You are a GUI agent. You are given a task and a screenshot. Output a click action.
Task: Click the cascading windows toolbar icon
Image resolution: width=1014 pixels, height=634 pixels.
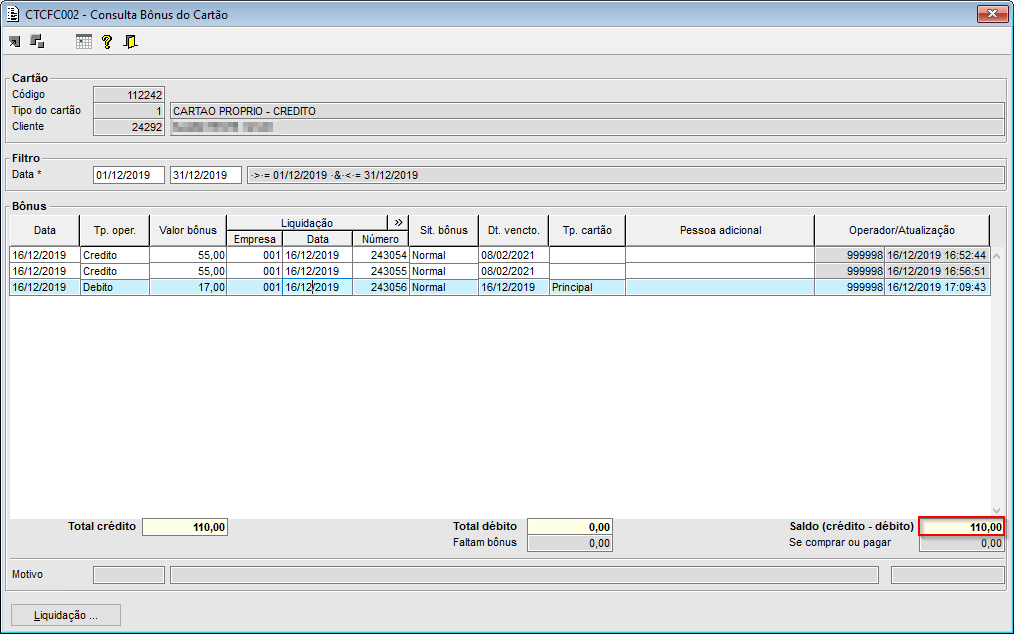[x=38, y=42]
